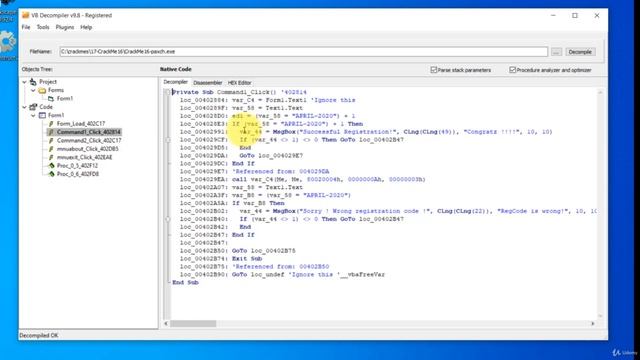Click the loc_00402884 code line
Screen dimensions: 640x360
coord(267,100)
